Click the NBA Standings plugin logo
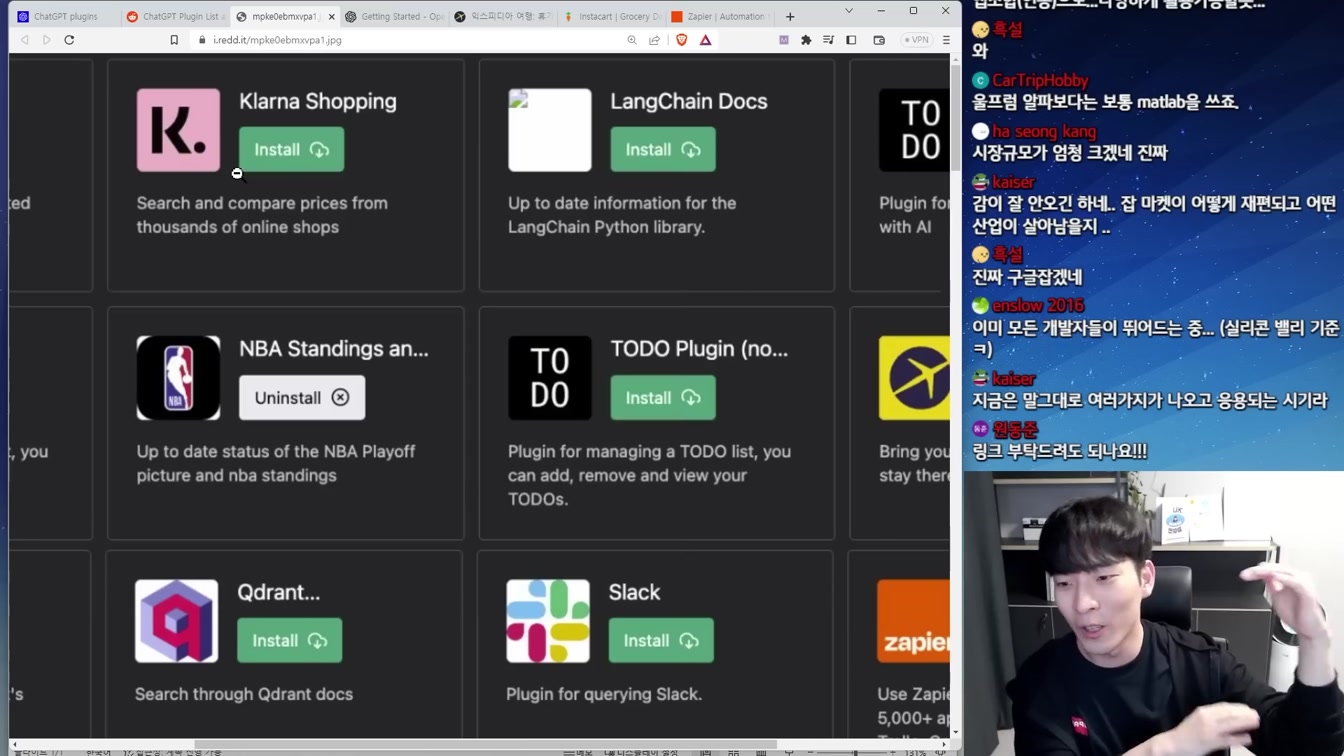 coord(178,378)
